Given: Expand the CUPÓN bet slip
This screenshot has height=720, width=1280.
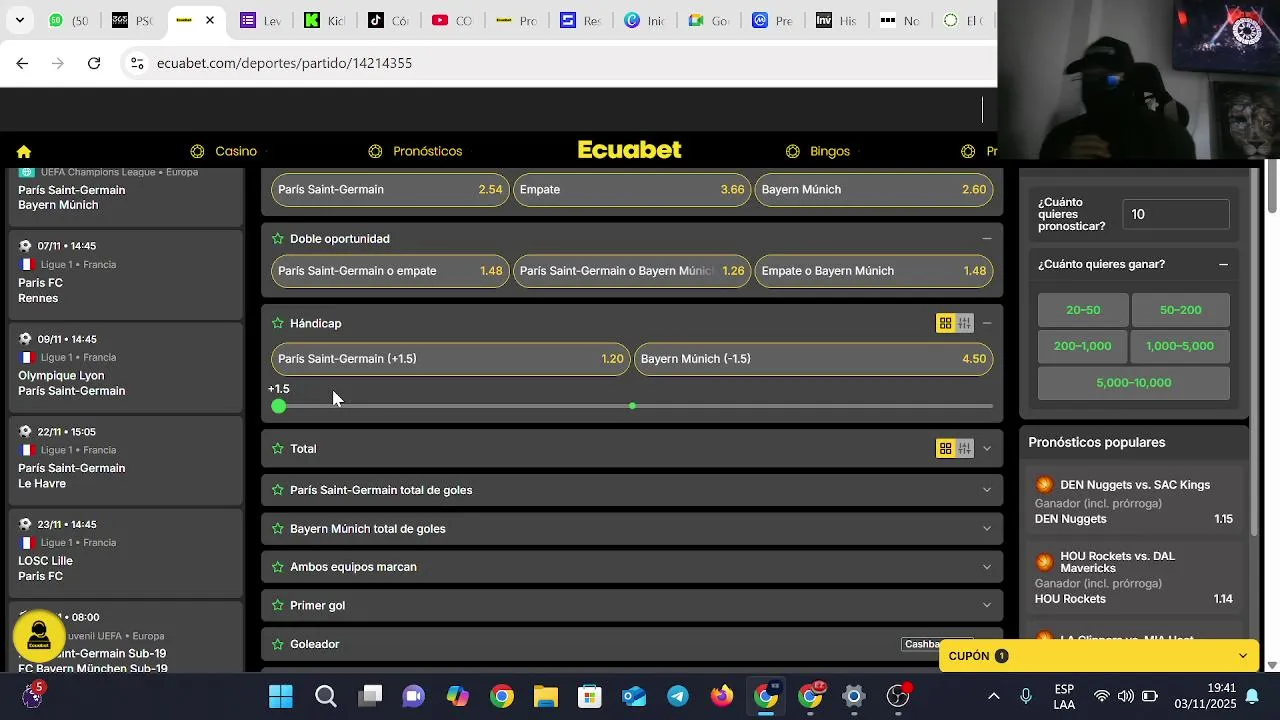Looking at the screenshot, I should pyautogui.click(x=1099, y=656).
